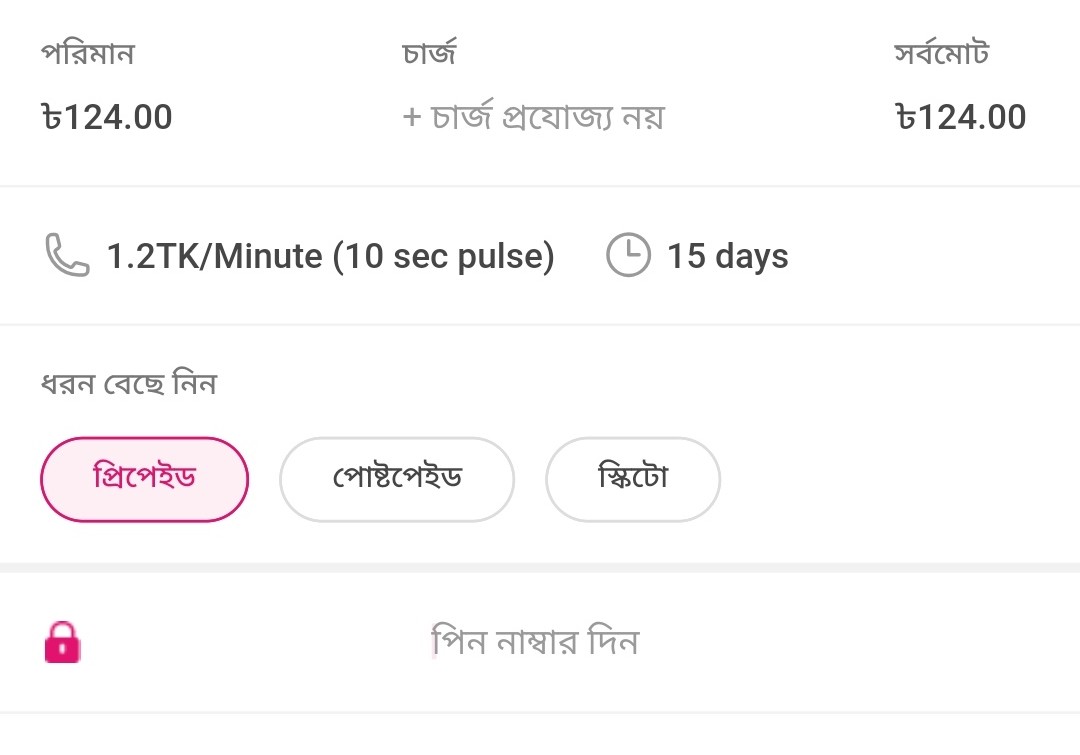Click the plus sign before চার্জ প্রযোজ্য
The image size is (1080, 755).
tap(412, 117)
